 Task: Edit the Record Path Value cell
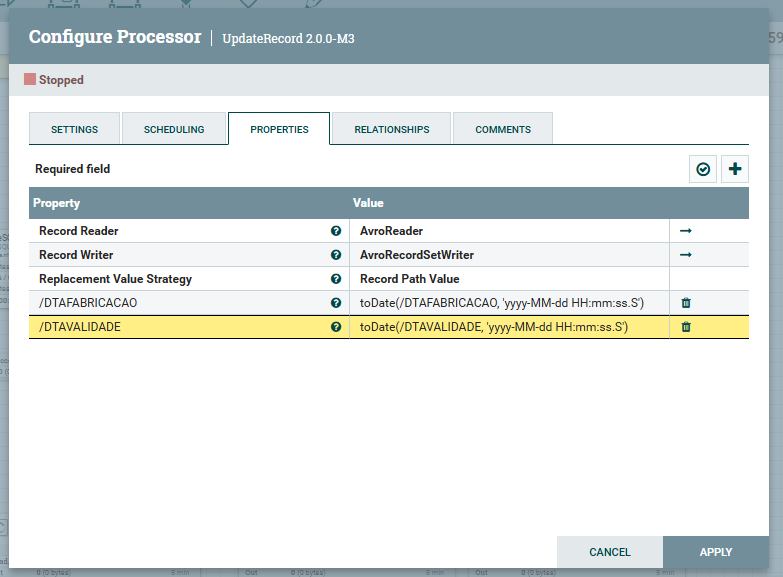[509, 279]
